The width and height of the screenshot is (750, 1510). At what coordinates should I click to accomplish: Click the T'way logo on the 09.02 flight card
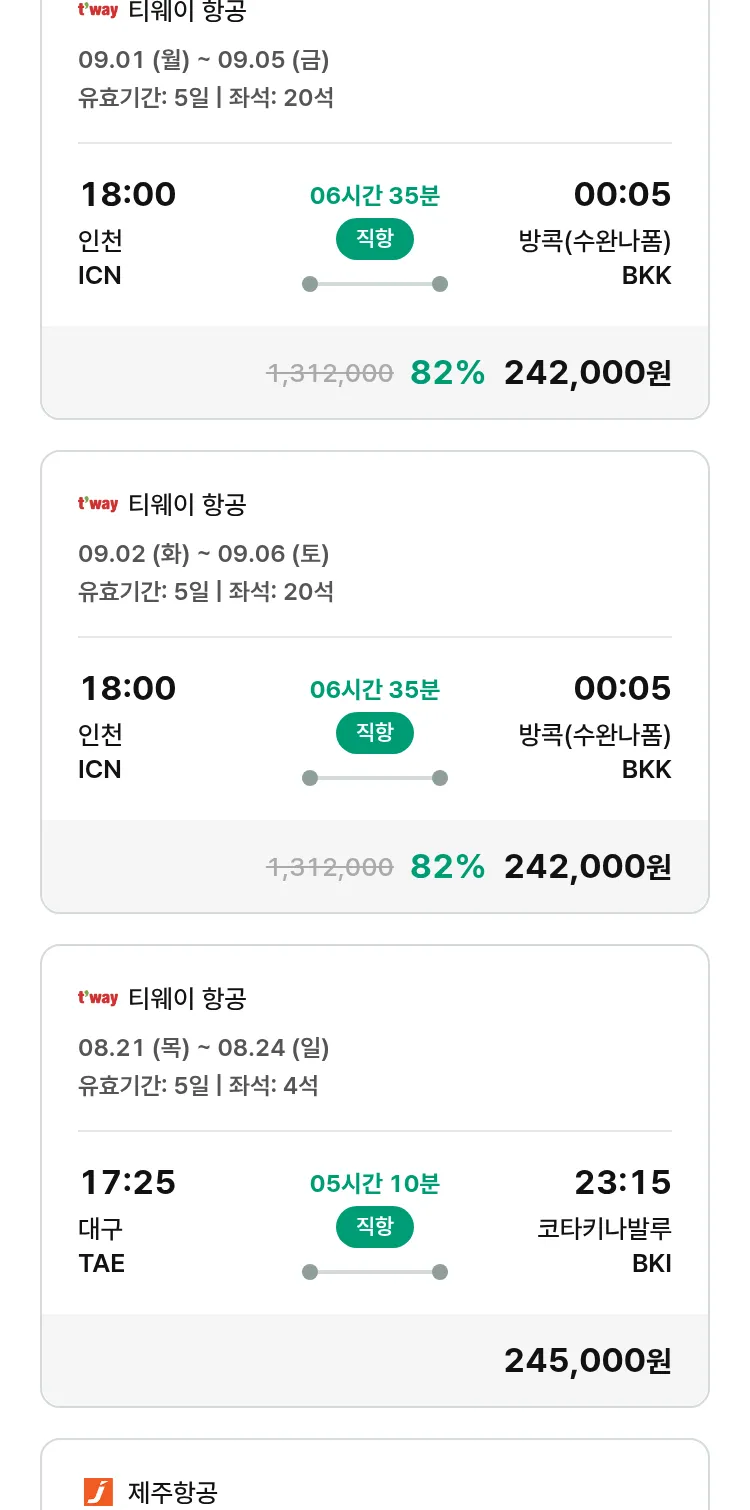click(x=98, y=504)
